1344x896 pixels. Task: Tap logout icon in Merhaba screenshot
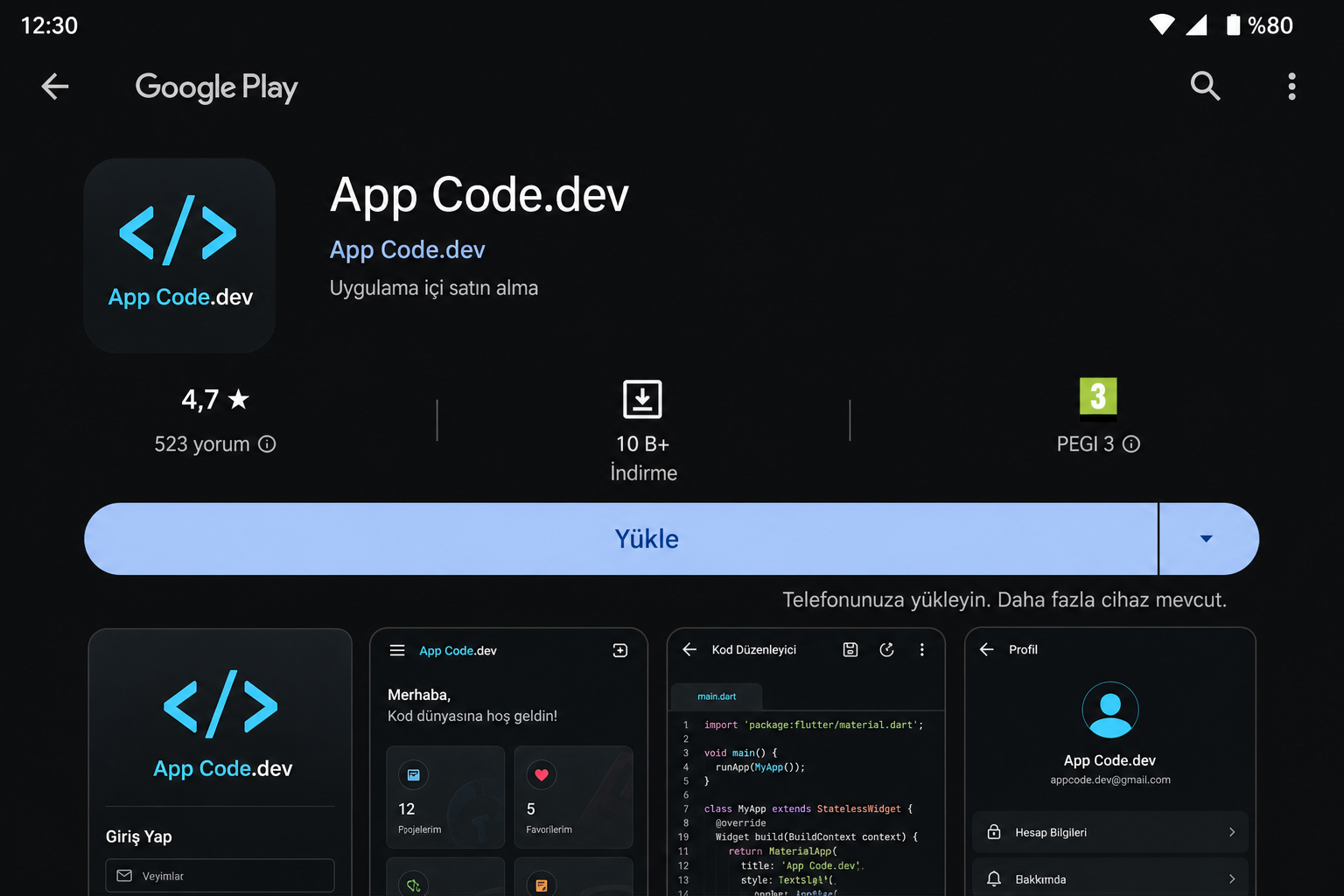tap(620, 650)
